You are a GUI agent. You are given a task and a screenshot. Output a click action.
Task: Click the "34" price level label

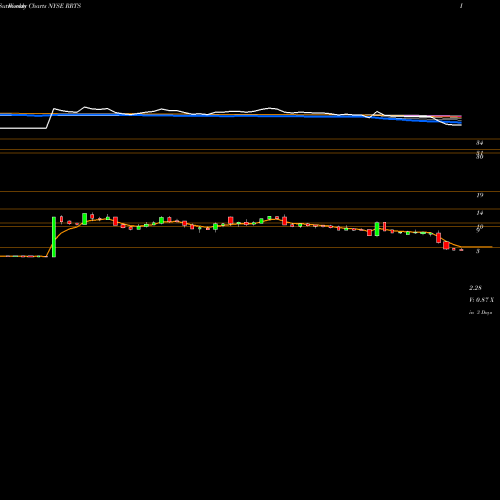click(x=479, y=143)
